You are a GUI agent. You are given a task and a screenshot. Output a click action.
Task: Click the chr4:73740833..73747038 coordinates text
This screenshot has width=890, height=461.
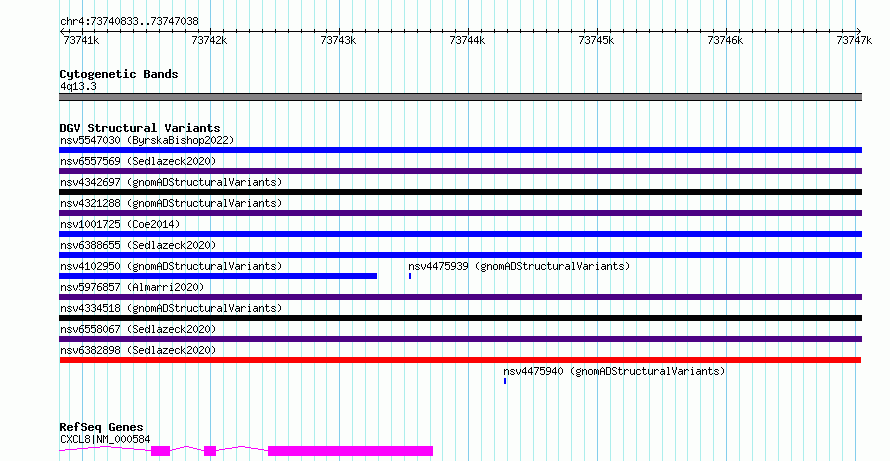(x=129, y=21)
